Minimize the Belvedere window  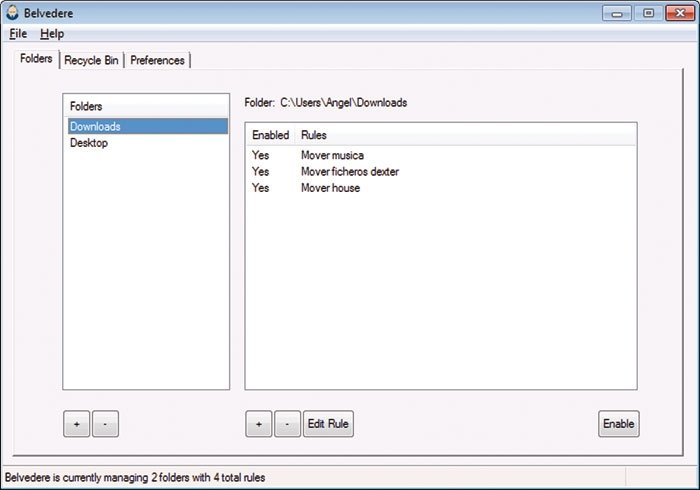pyautogui.click(x=617, y=13)
